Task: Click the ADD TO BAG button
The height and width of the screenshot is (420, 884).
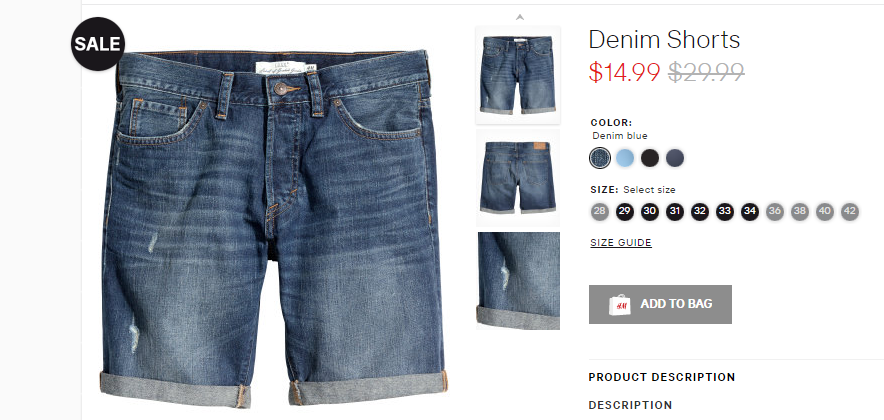Action: click(660, 304)
